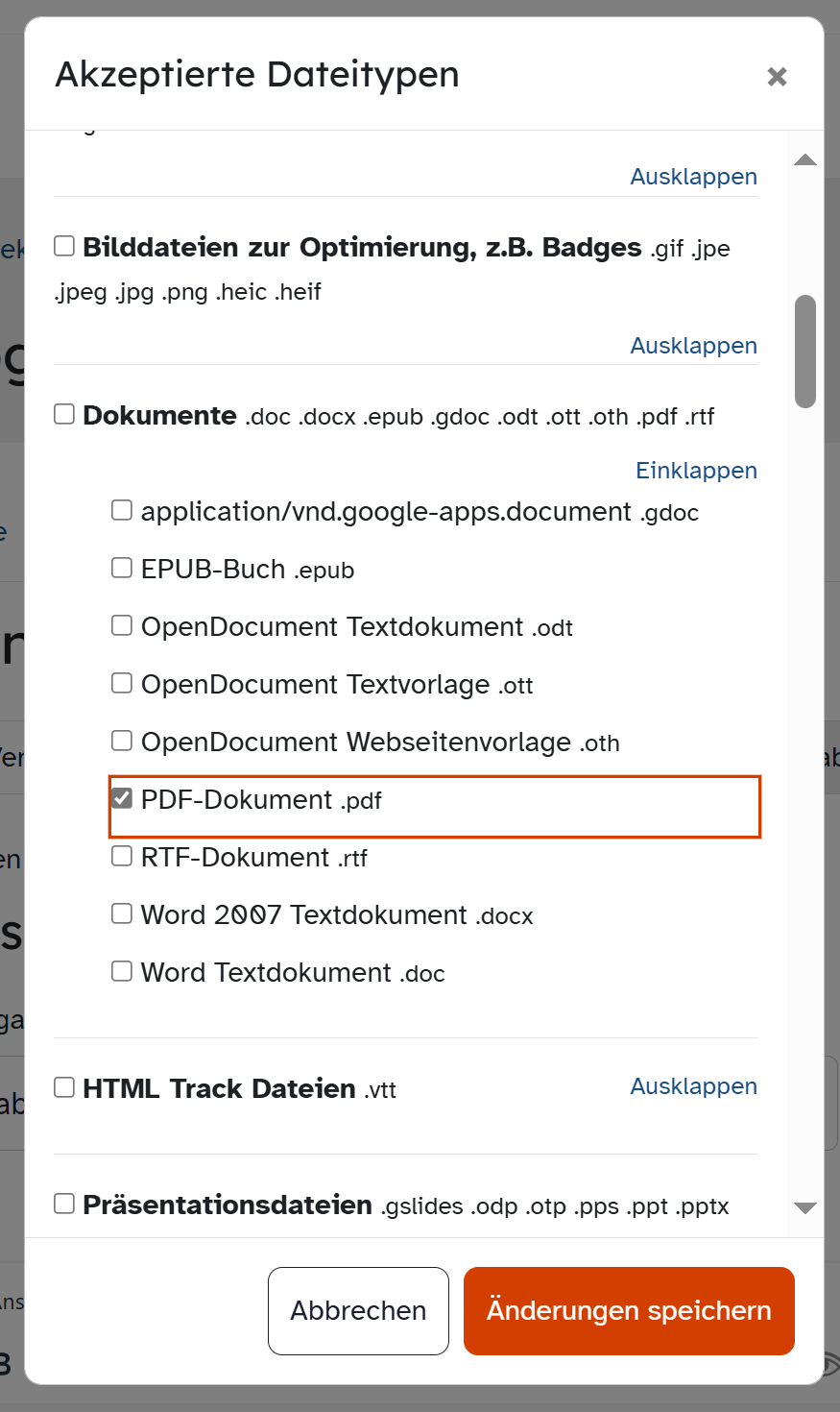Check Word 2007 Textdokument .docx
840x1412 pixels.
[122, 913]
